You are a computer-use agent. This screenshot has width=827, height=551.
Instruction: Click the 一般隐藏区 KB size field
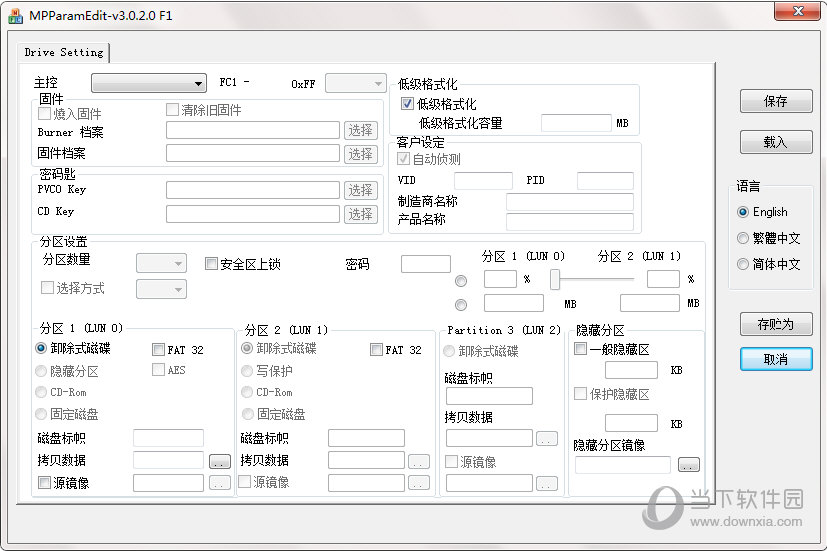point(631,370)
